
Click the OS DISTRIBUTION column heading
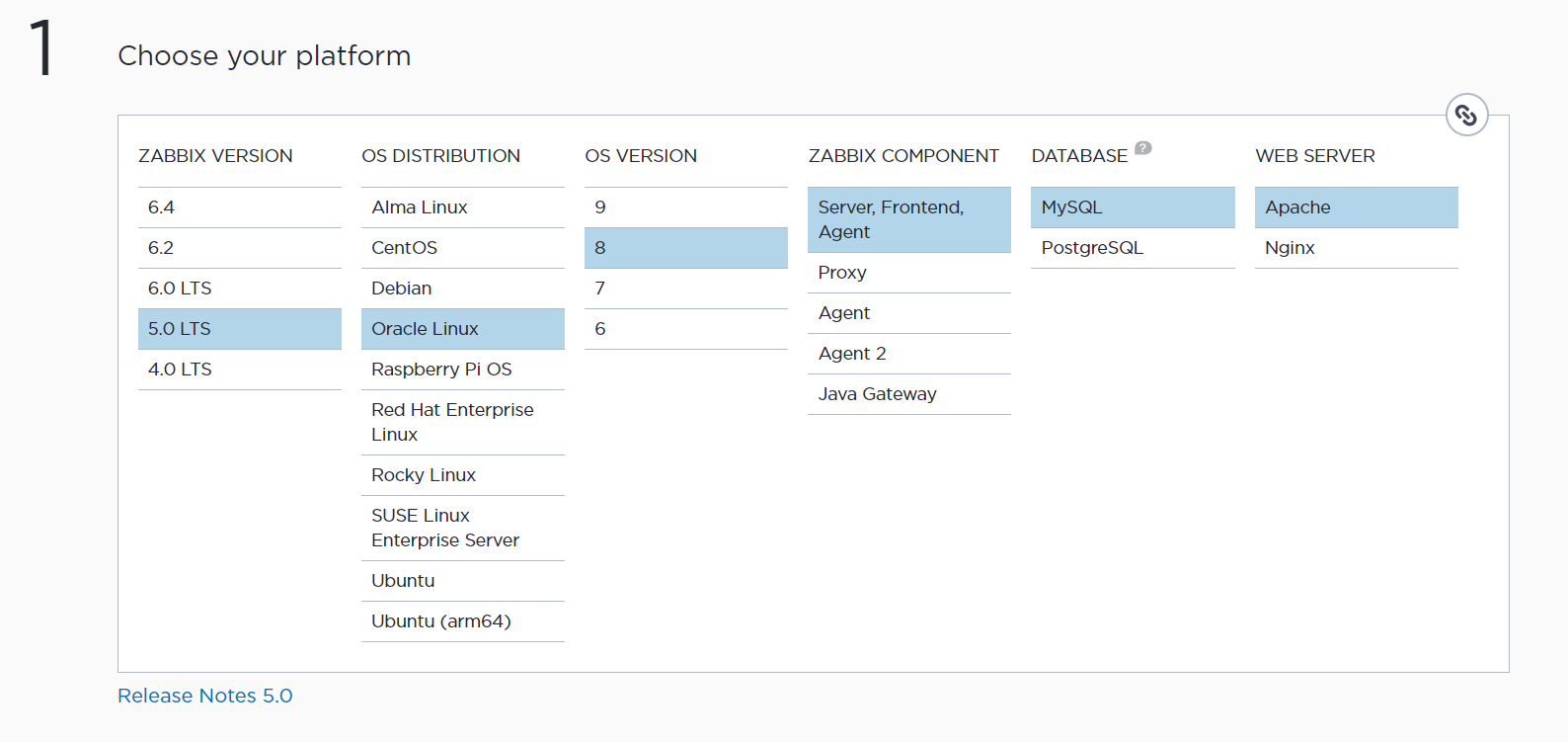440,156
